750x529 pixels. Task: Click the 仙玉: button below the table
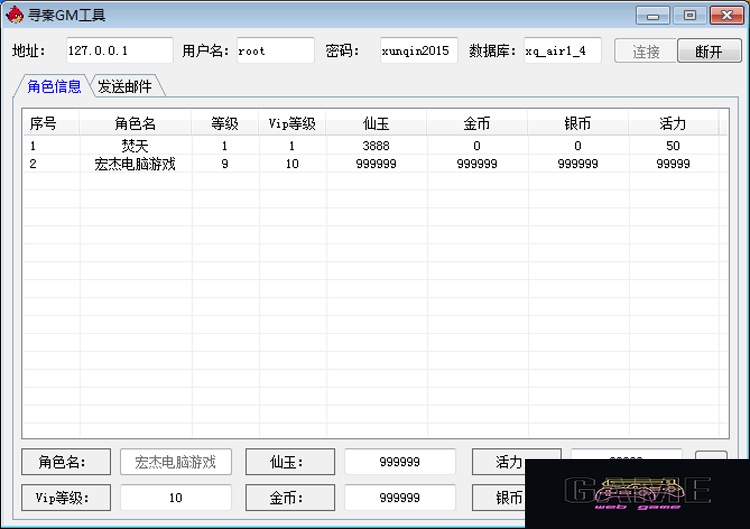[x=290, y=462]
